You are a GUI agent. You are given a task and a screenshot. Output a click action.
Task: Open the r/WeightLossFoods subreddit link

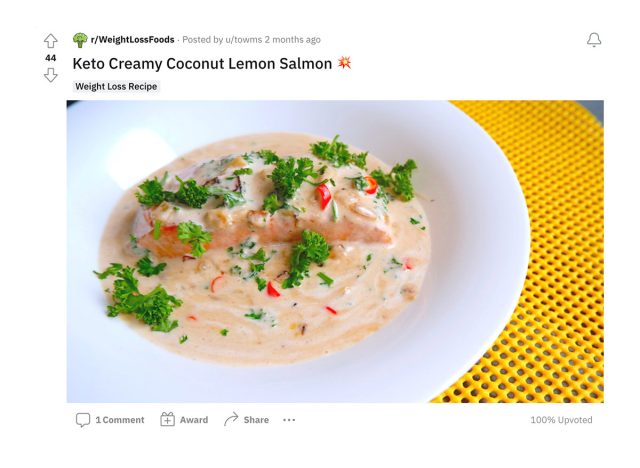[133, 40]
